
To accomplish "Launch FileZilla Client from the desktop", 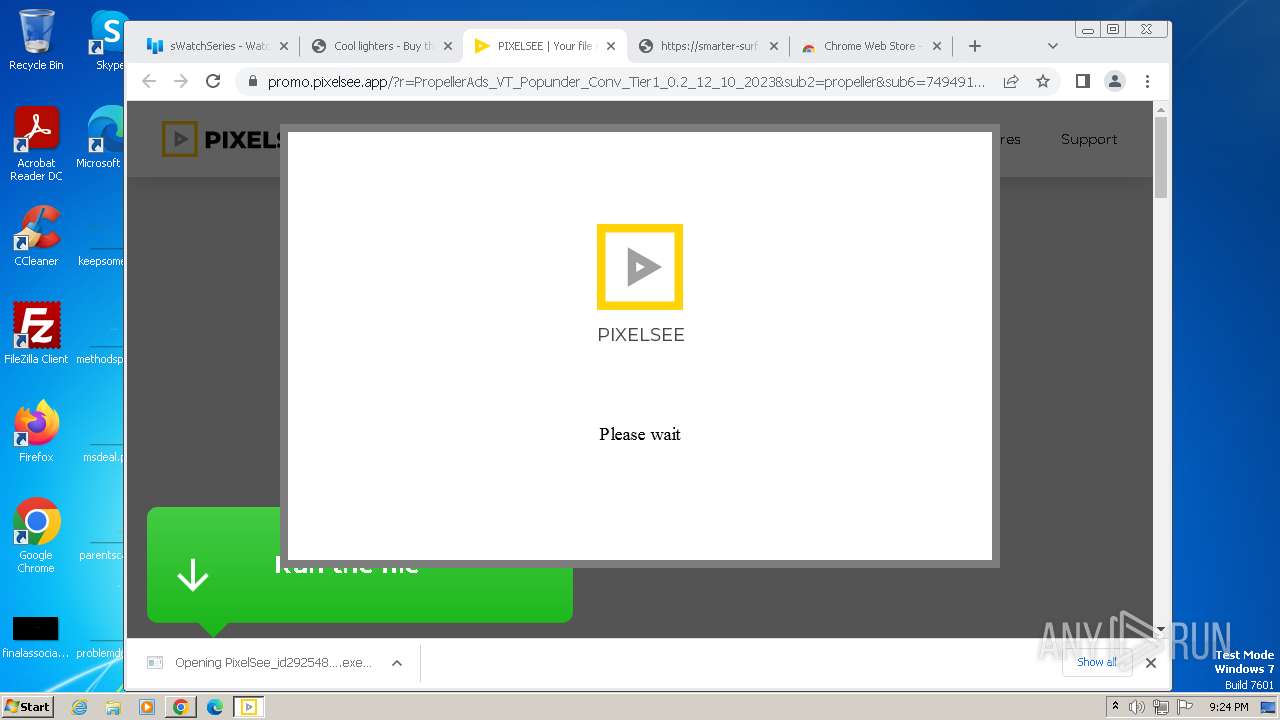I will pyautogui.click(x=36, y=334).
